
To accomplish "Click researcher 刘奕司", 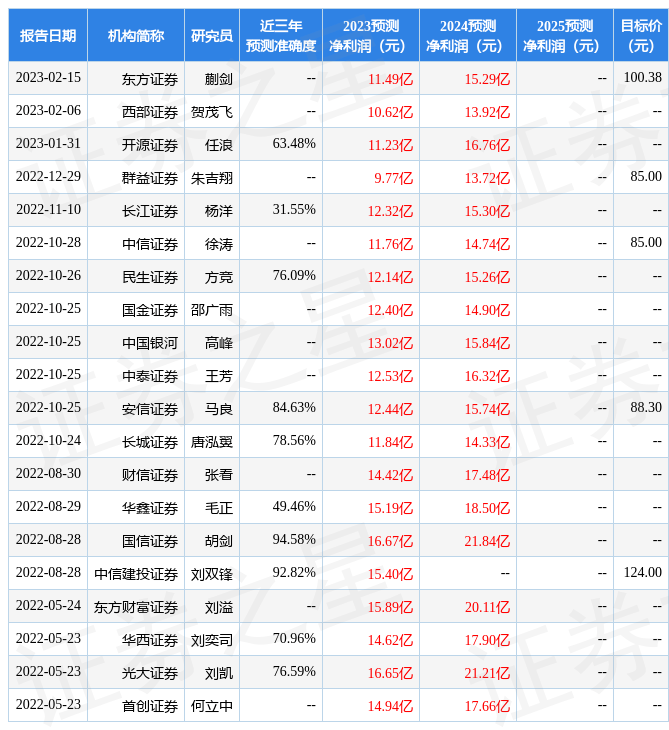I will click(x=212, y=641).
